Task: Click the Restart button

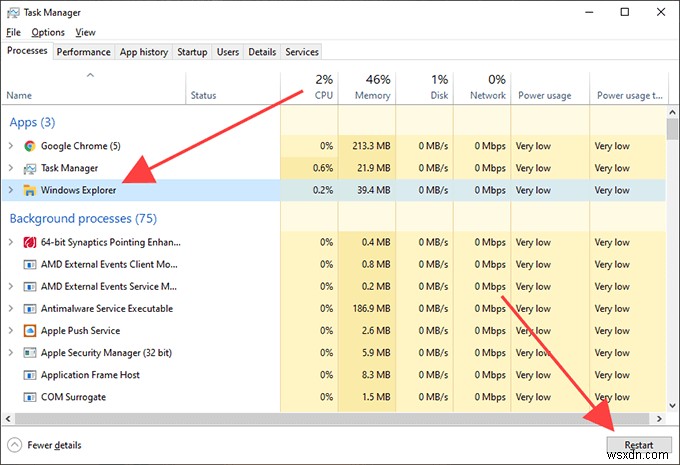Action: (639, 445)
